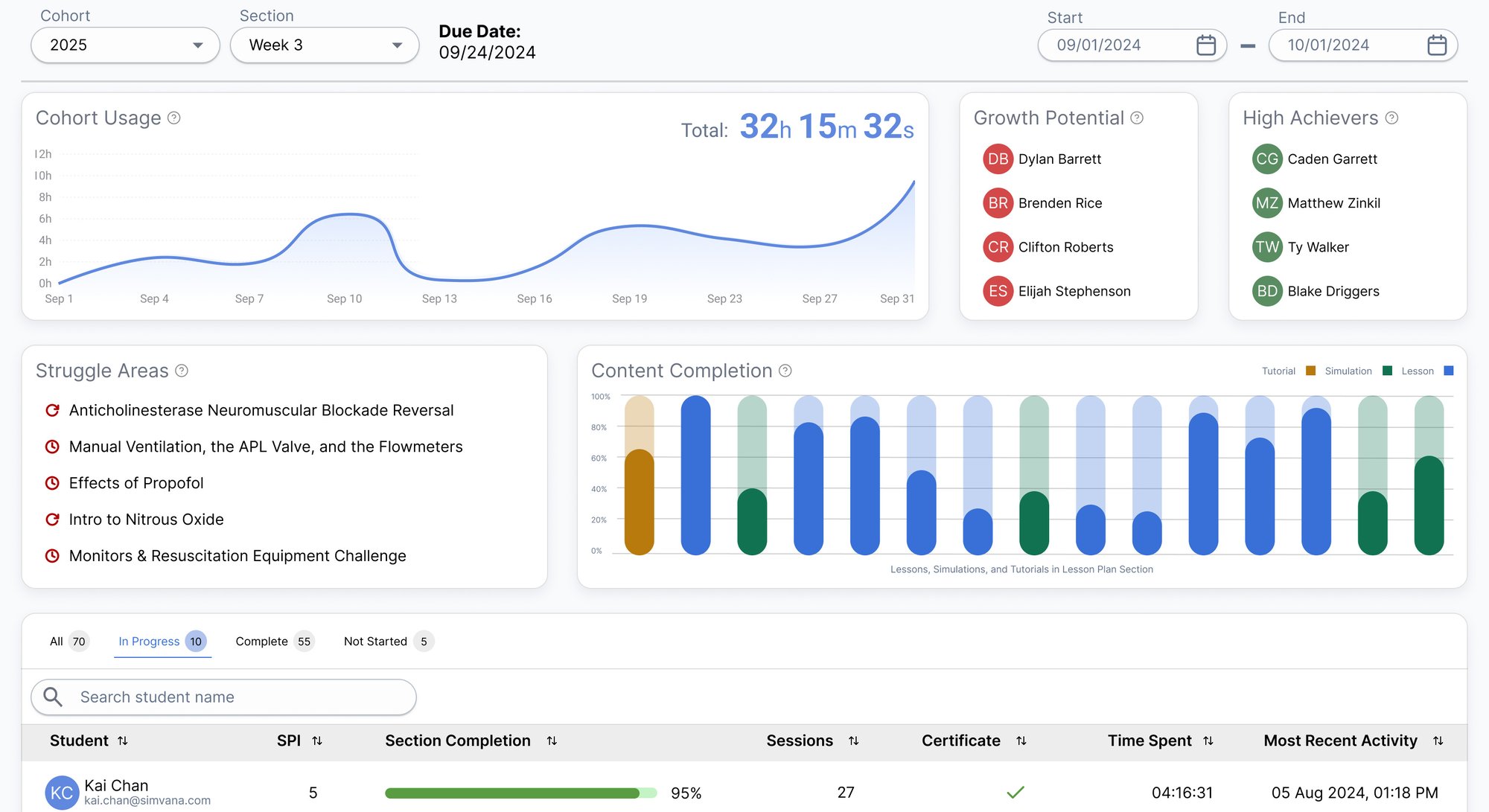This screenshot has width=1489, height=812.
Task: Open Matthew Zinkil's profile link
Action: click(1334, 203)
